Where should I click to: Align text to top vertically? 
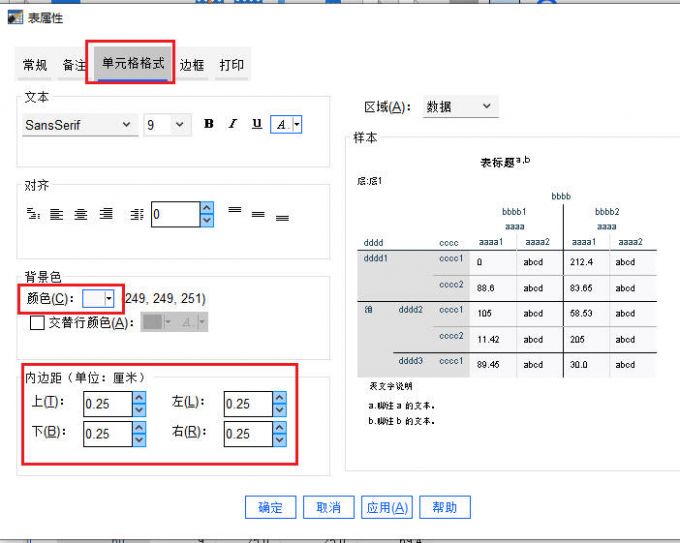235,210
